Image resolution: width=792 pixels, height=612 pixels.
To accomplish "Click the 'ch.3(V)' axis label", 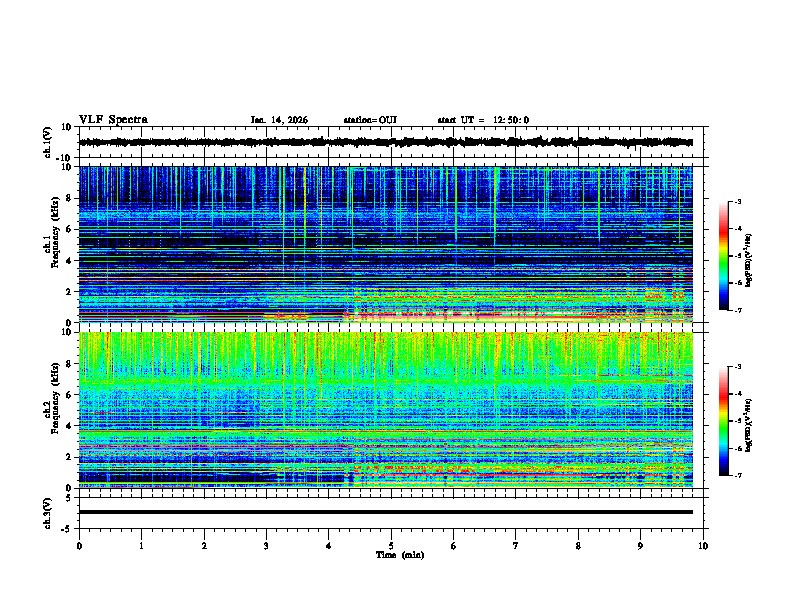I will (48, 513).
